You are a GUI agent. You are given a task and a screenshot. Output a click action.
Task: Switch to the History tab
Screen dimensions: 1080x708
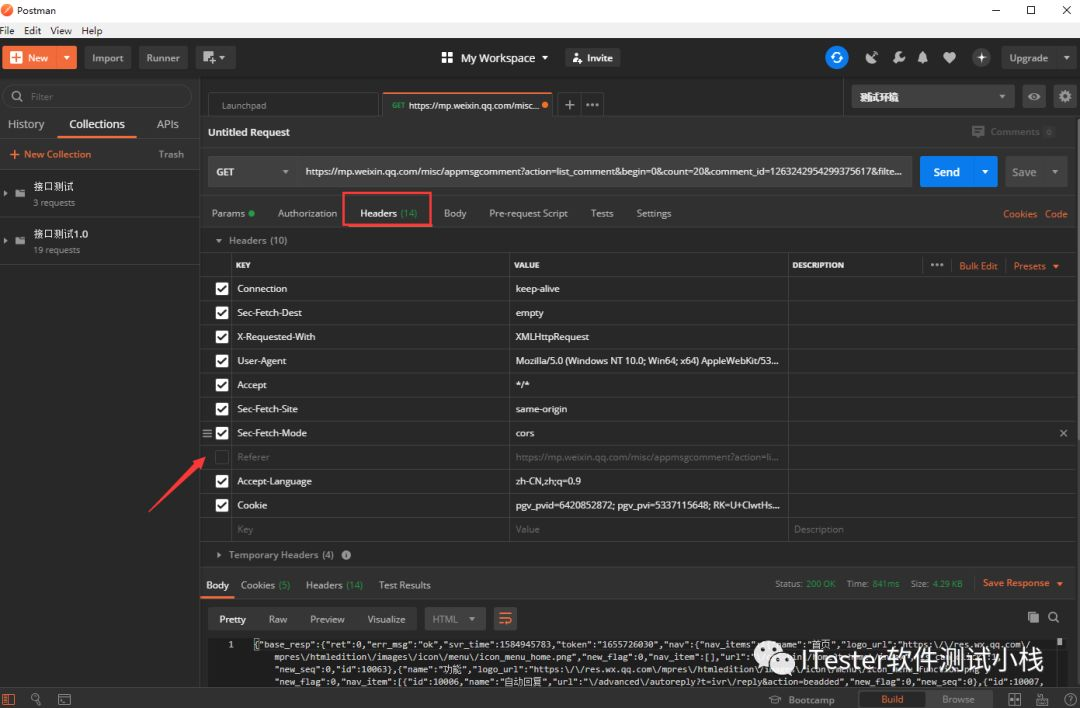[26, 124]
